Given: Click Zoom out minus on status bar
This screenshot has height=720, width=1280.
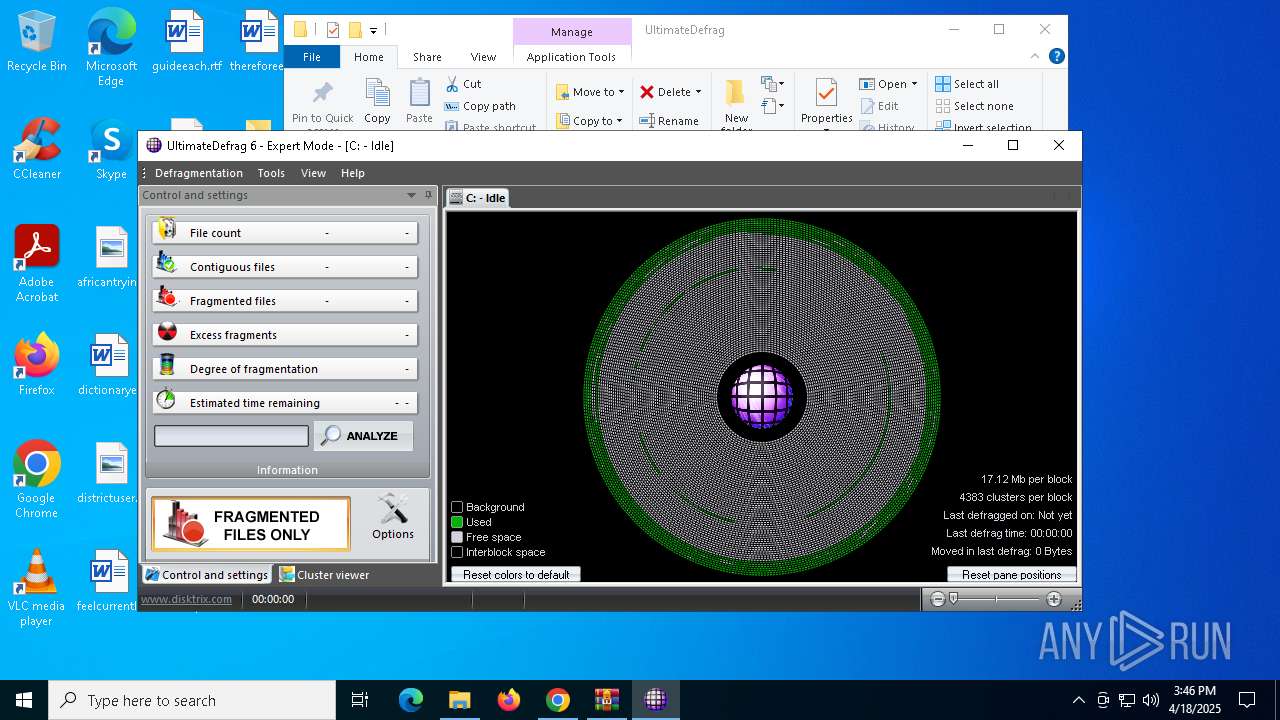Looking at the screenshot, I should click(x=937, y=599).
